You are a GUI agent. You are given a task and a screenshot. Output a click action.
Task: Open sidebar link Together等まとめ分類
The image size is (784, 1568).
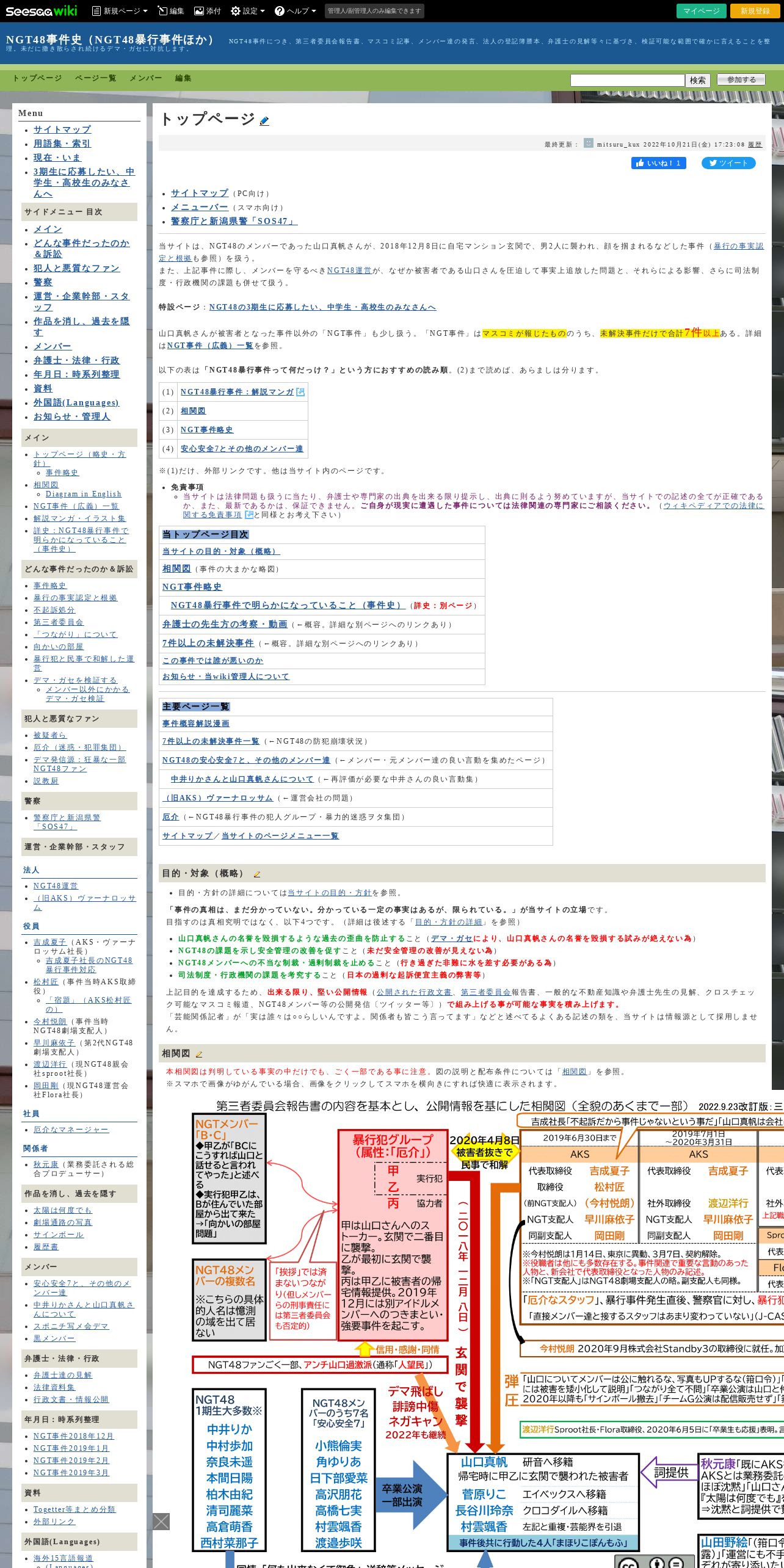point(74,1509)
